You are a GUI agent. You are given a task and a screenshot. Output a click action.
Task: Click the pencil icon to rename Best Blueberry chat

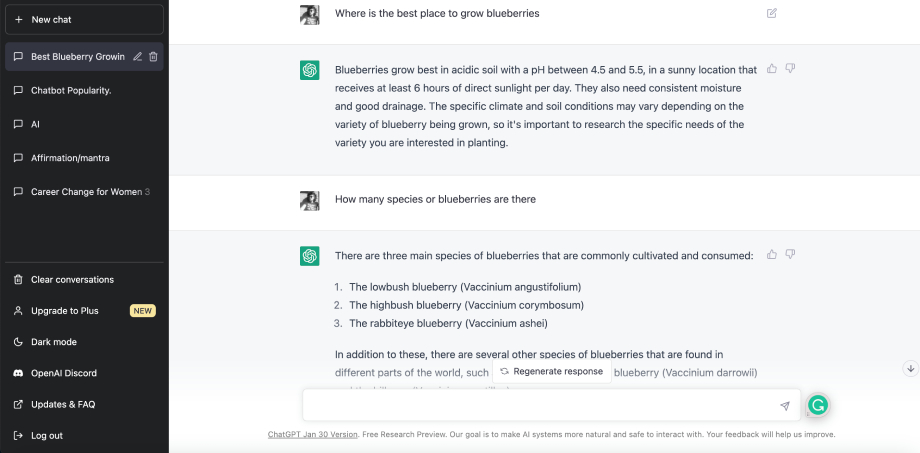[x=137, y=57]
